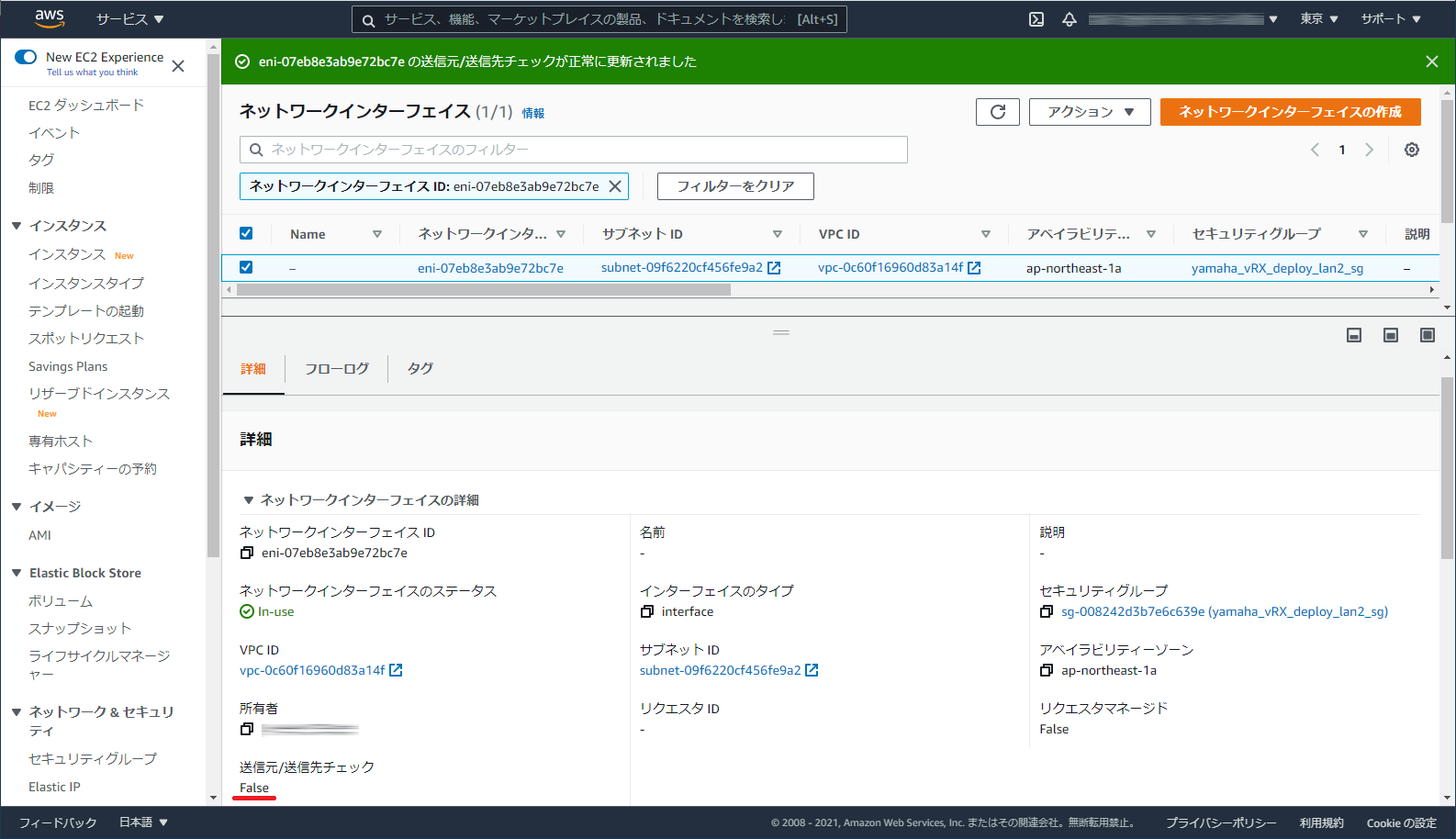Dismiss the green success notification
This screenshot has height=839, width=1456.
(x=1432, y=62)
